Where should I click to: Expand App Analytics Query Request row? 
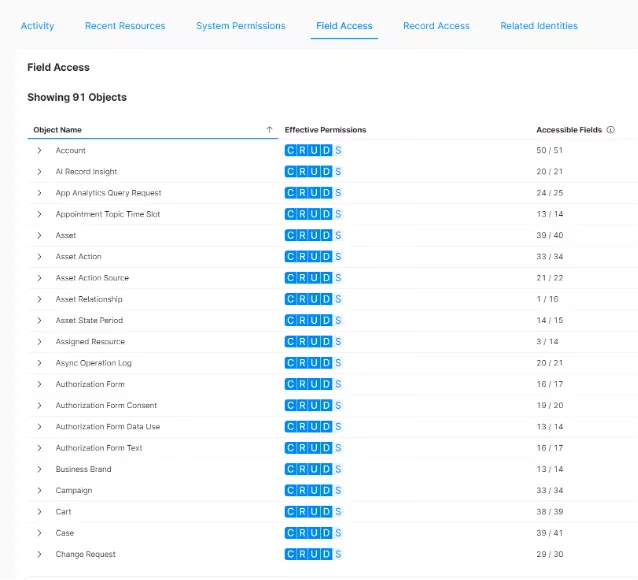point(39,193)
